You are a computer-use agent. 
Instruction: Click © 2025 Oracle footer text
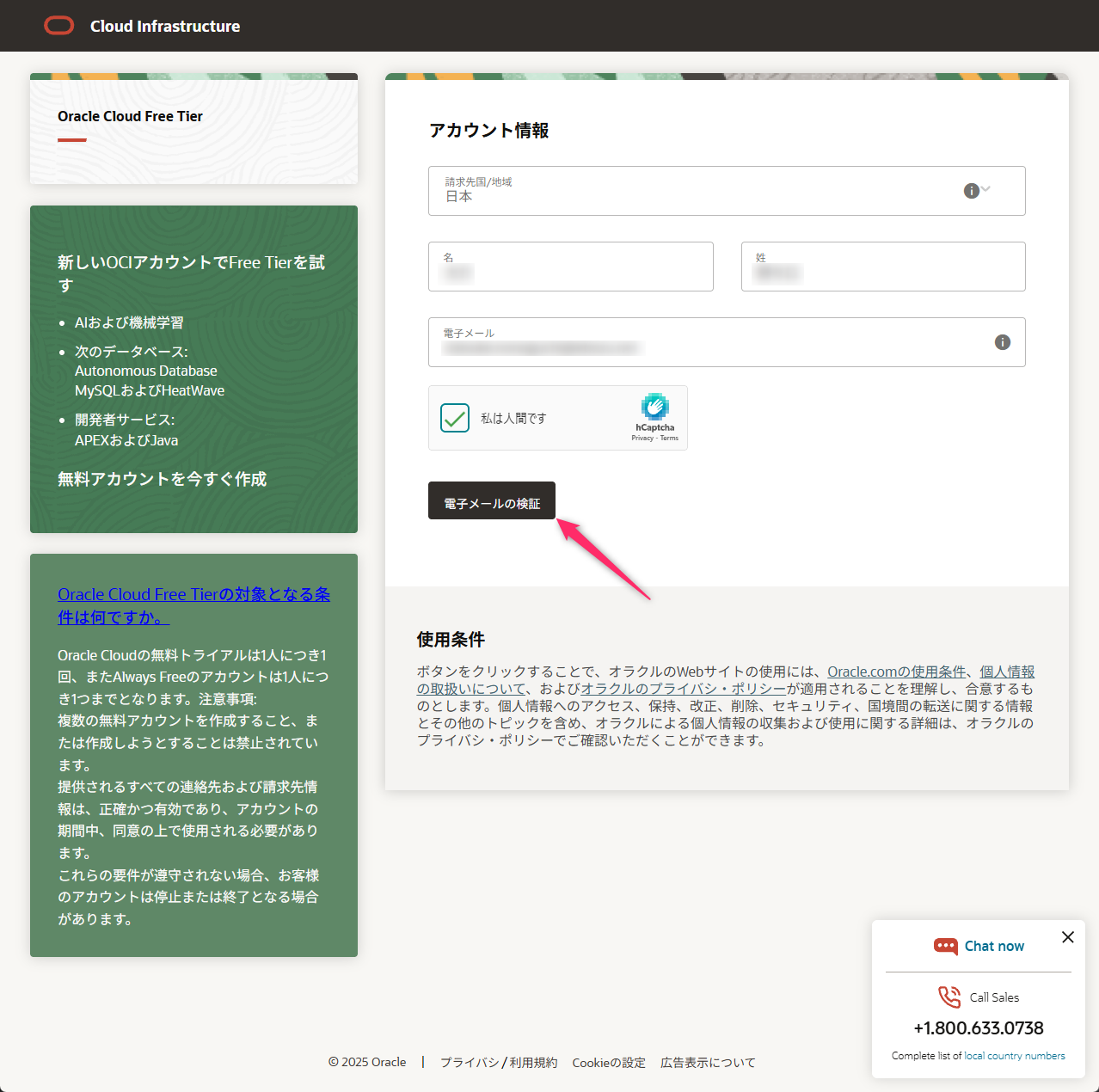tap(367, 1063)
